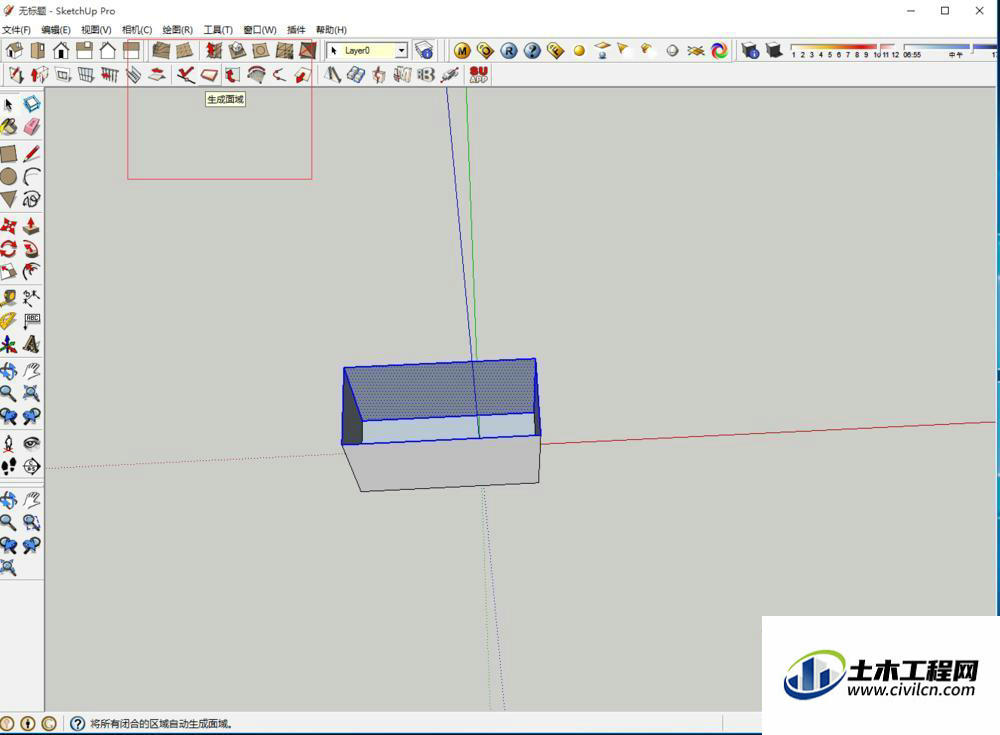Open the 相机(C) menu
Screen dimensions: 1000x735
pos(137,30)
